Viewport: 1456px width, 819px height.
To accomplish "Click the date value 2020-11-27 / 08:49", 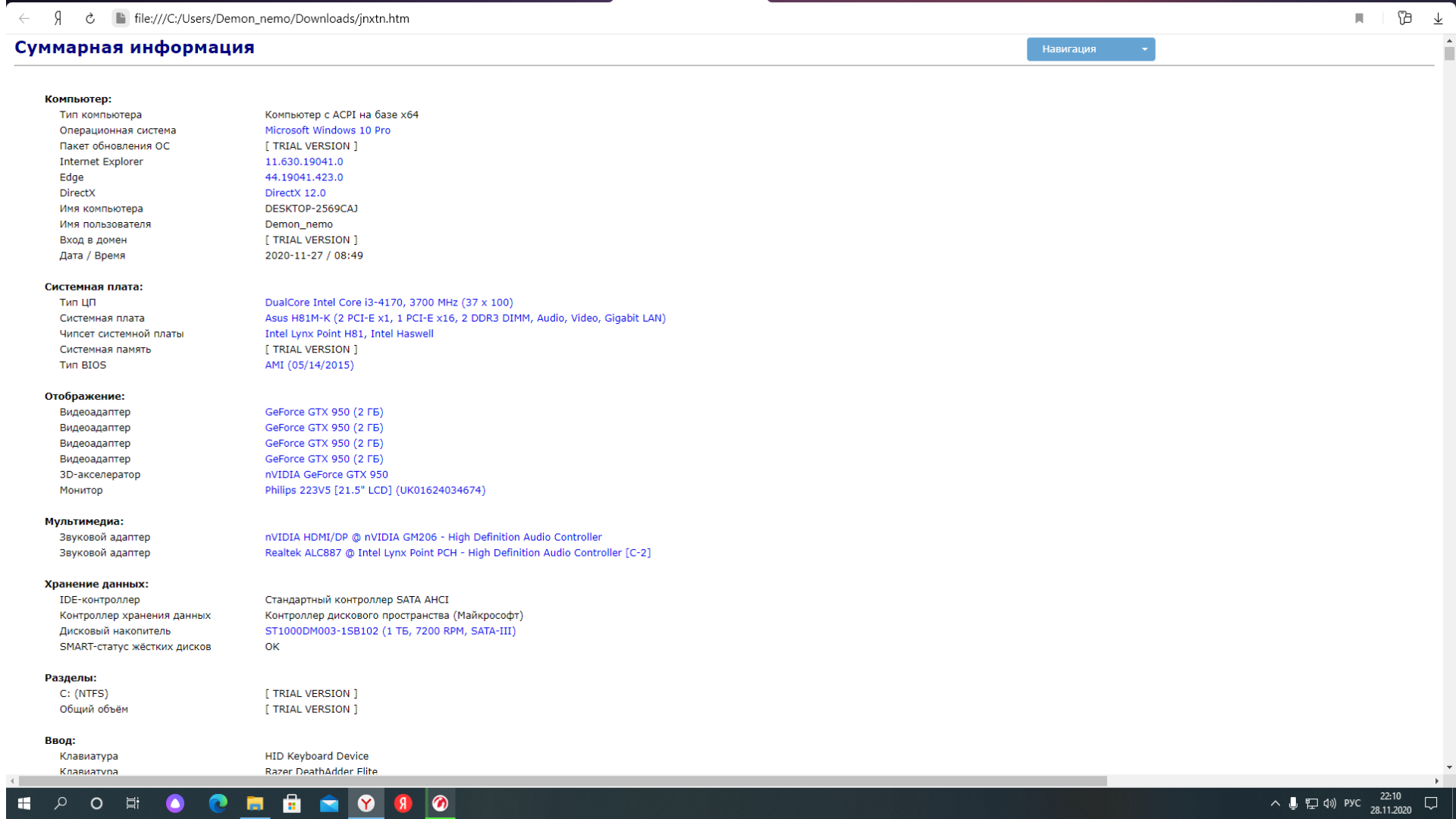I will tap(314, 256).
